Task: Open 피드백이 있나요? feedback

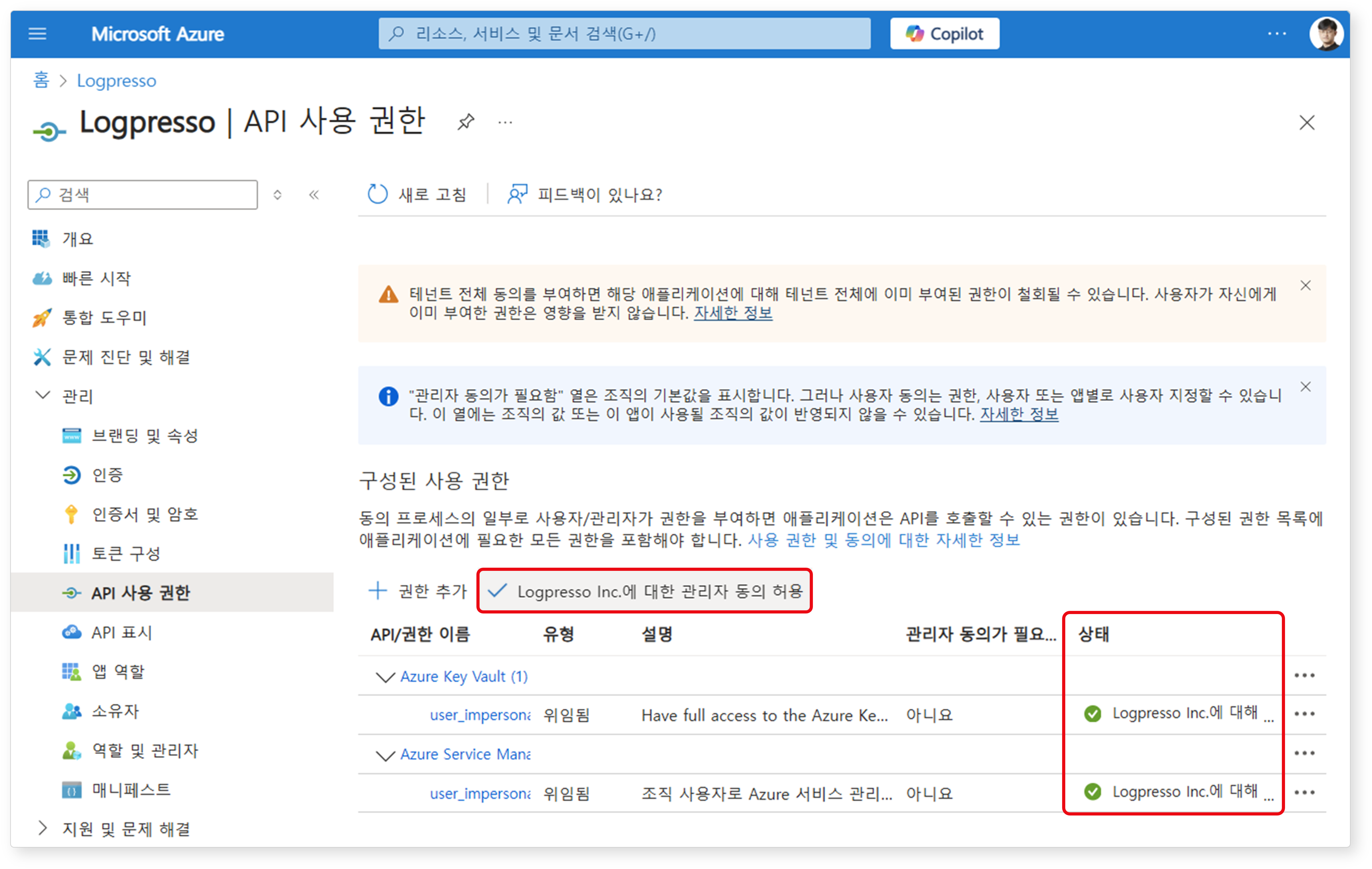Action: [x=585, y=194]
